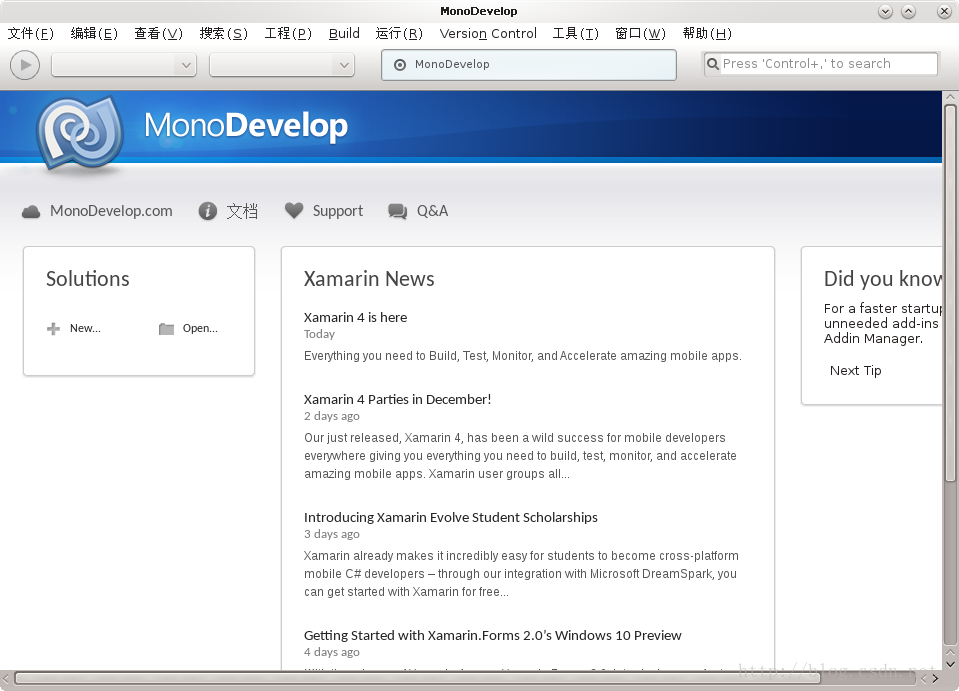Click the cloud icon next to MonoDevelop.com

pos(31,212)
